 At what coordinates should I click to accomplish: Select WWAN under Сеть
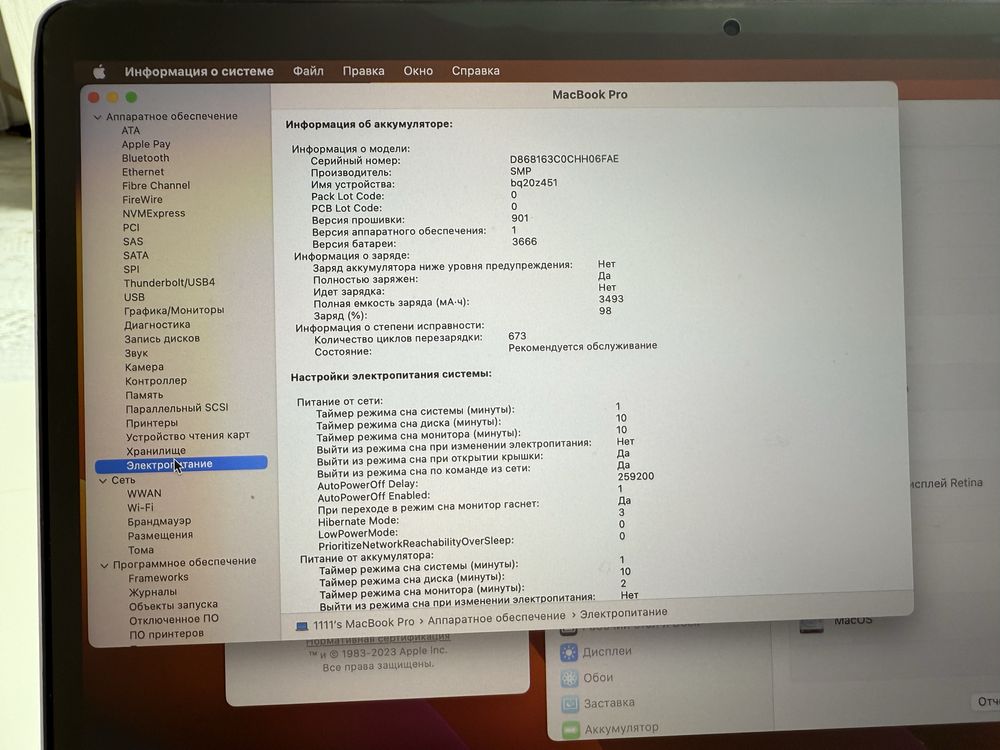[144, 494]
